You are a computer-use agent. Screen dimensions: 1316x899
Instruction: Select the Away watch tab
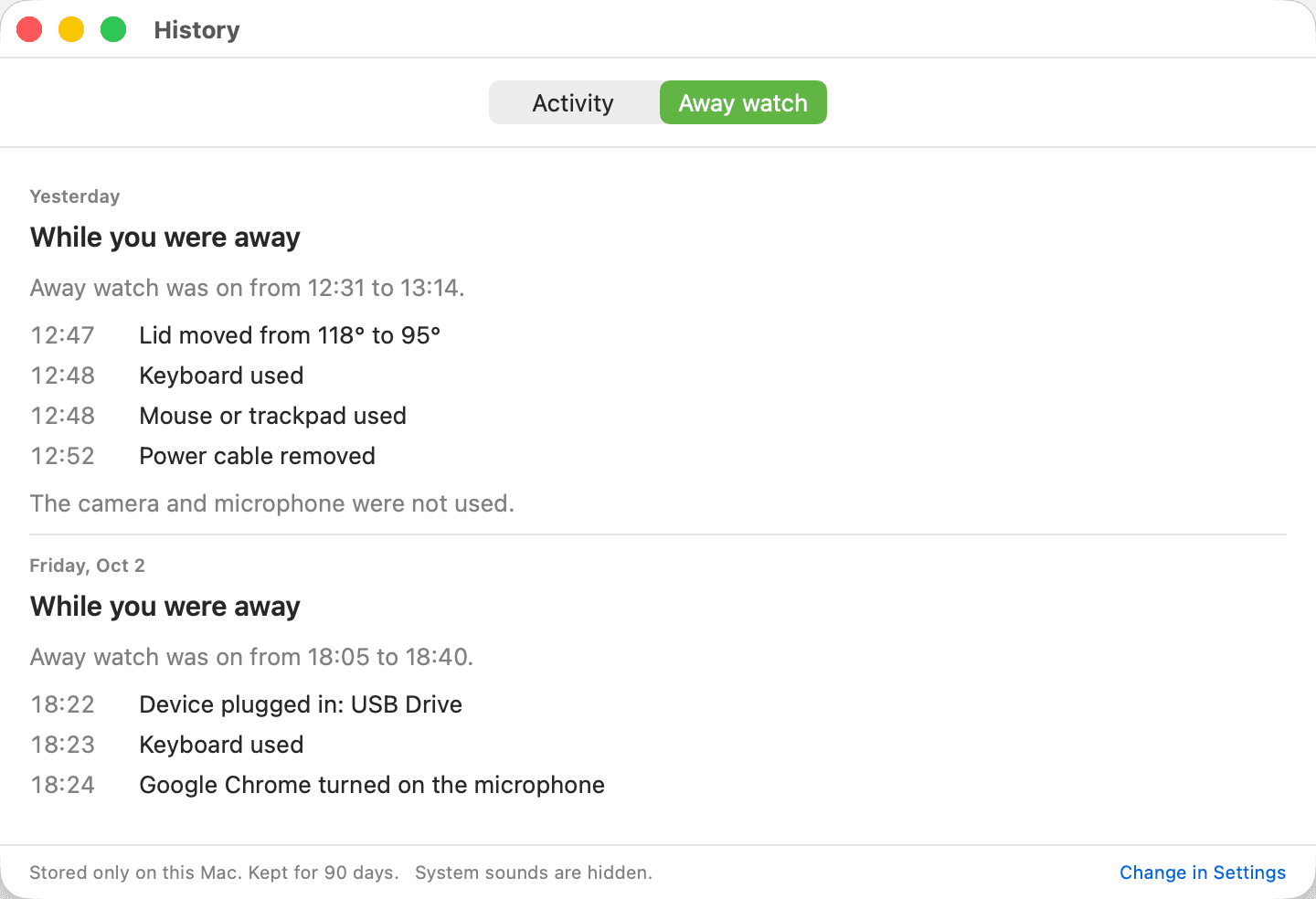pyautogui.click(x=743, y=102)
